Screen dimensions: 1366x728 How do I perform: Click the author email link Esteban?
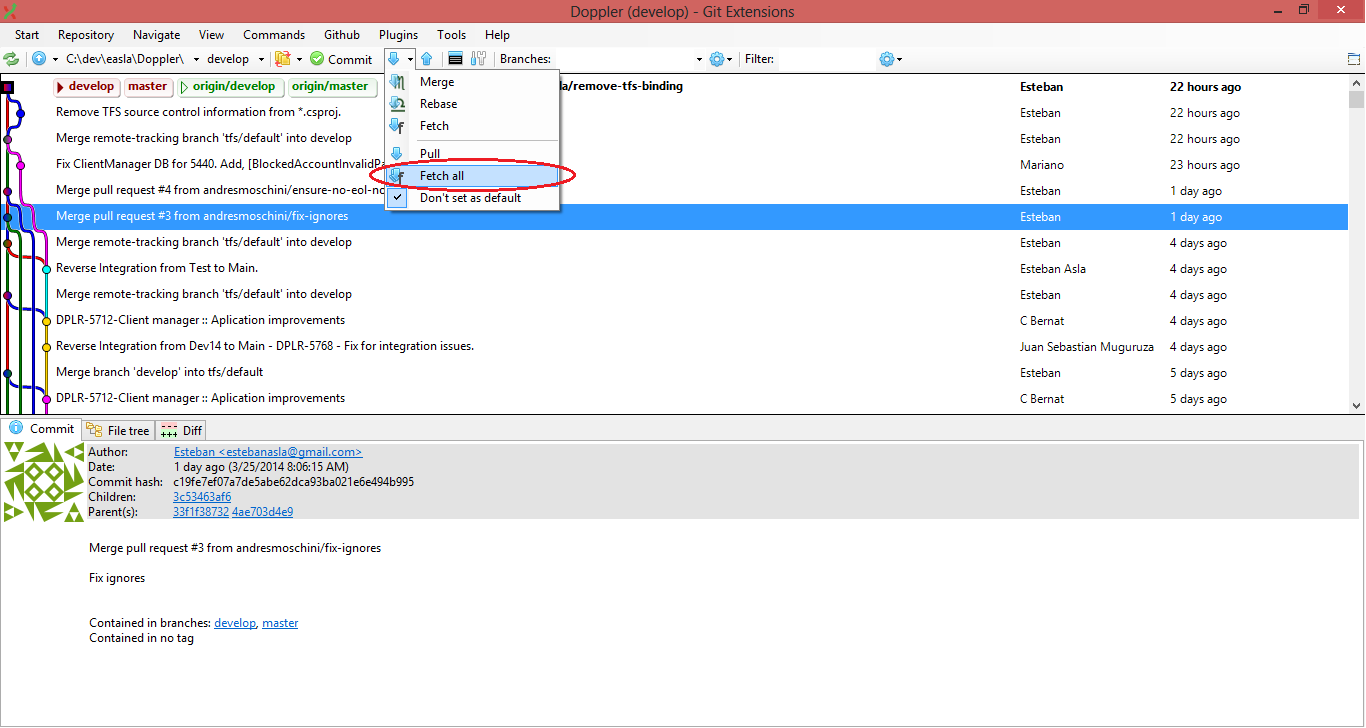(x=268, y=452)
